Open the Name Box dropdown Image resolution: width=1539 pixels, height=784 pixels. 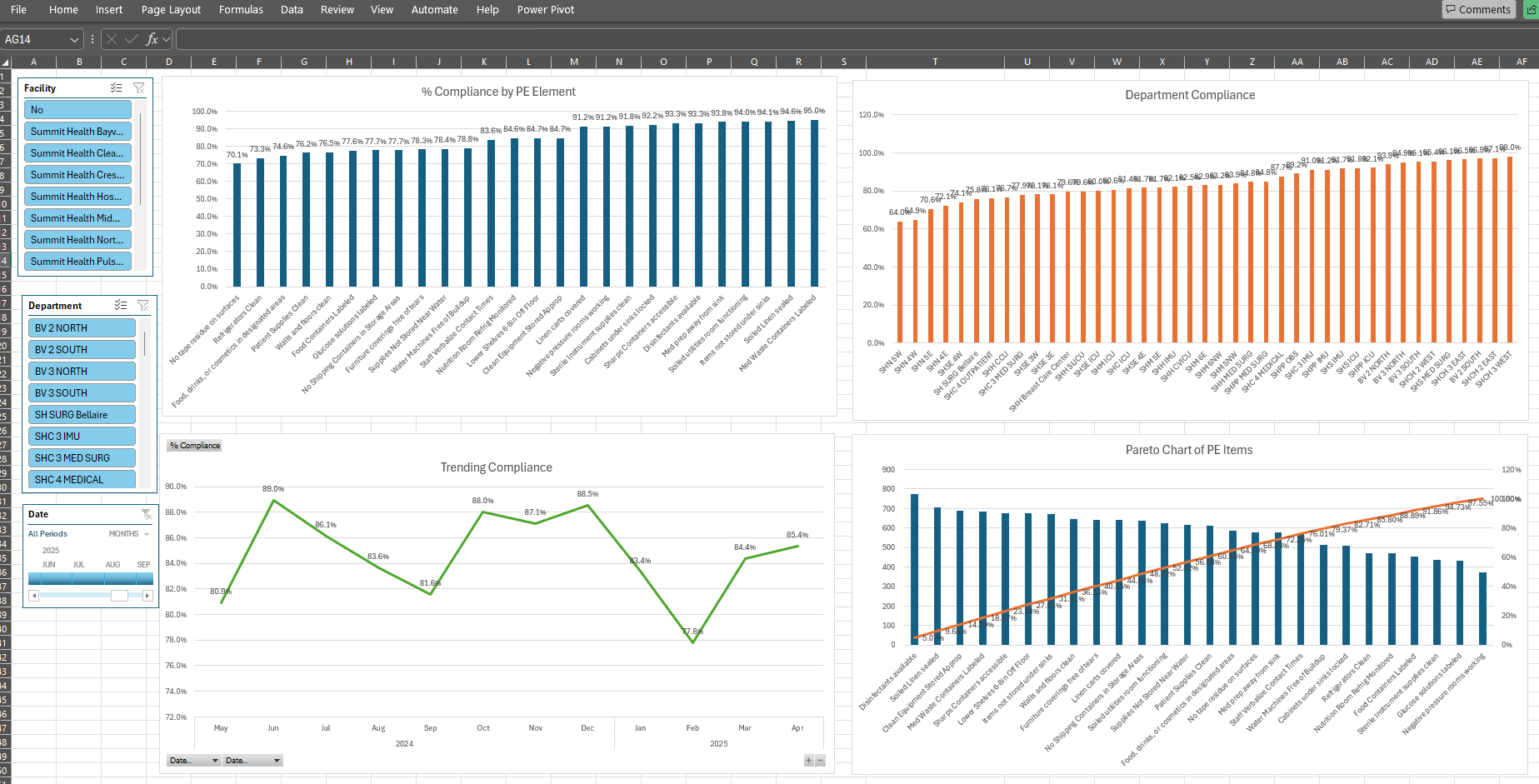73,38
